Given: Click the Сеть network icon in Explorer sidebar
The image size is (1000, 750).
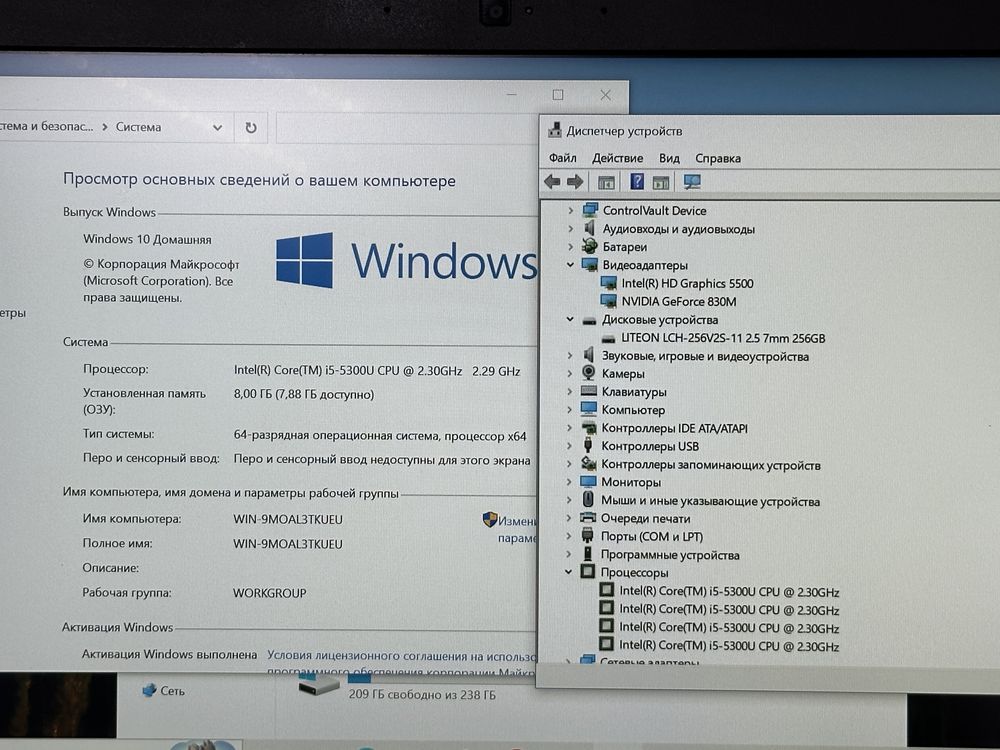Looking at the screenshot, I should pos(149,690).
